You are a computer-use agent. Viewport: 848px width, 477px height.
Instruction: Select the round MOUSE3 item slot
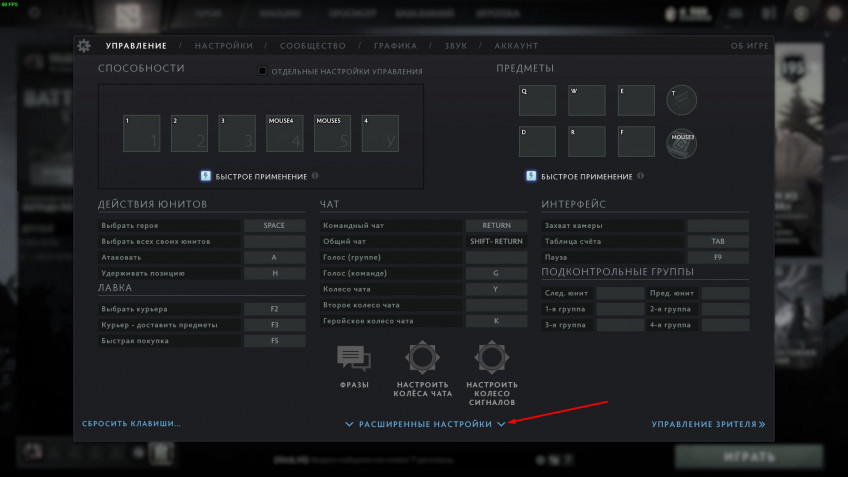tap(681, 143)
